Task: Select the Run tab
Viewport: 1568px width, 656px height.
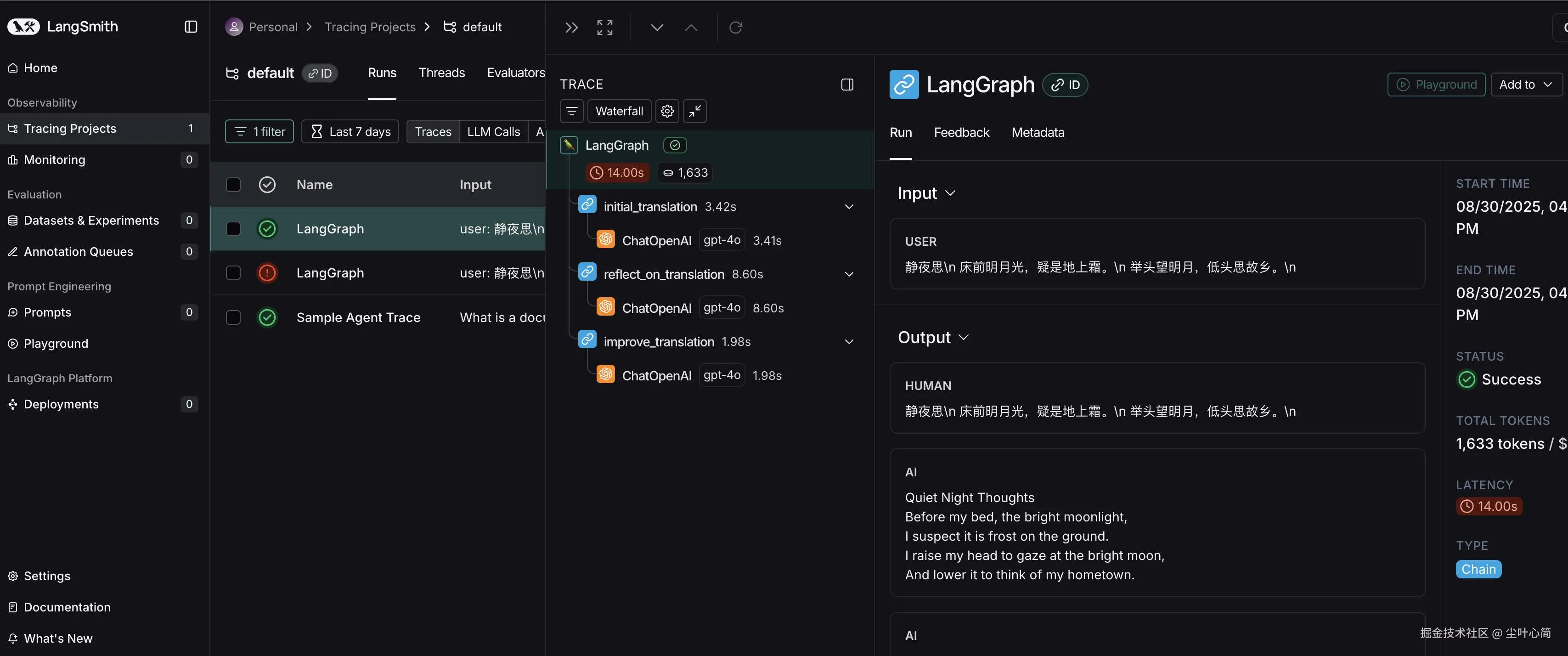Action: (x=900, y=133)
